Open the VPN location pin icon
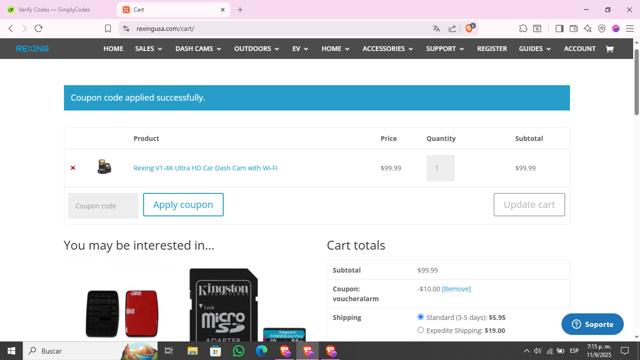The width and height of the screenshot is (640, 360). click(x=602, y=29)
